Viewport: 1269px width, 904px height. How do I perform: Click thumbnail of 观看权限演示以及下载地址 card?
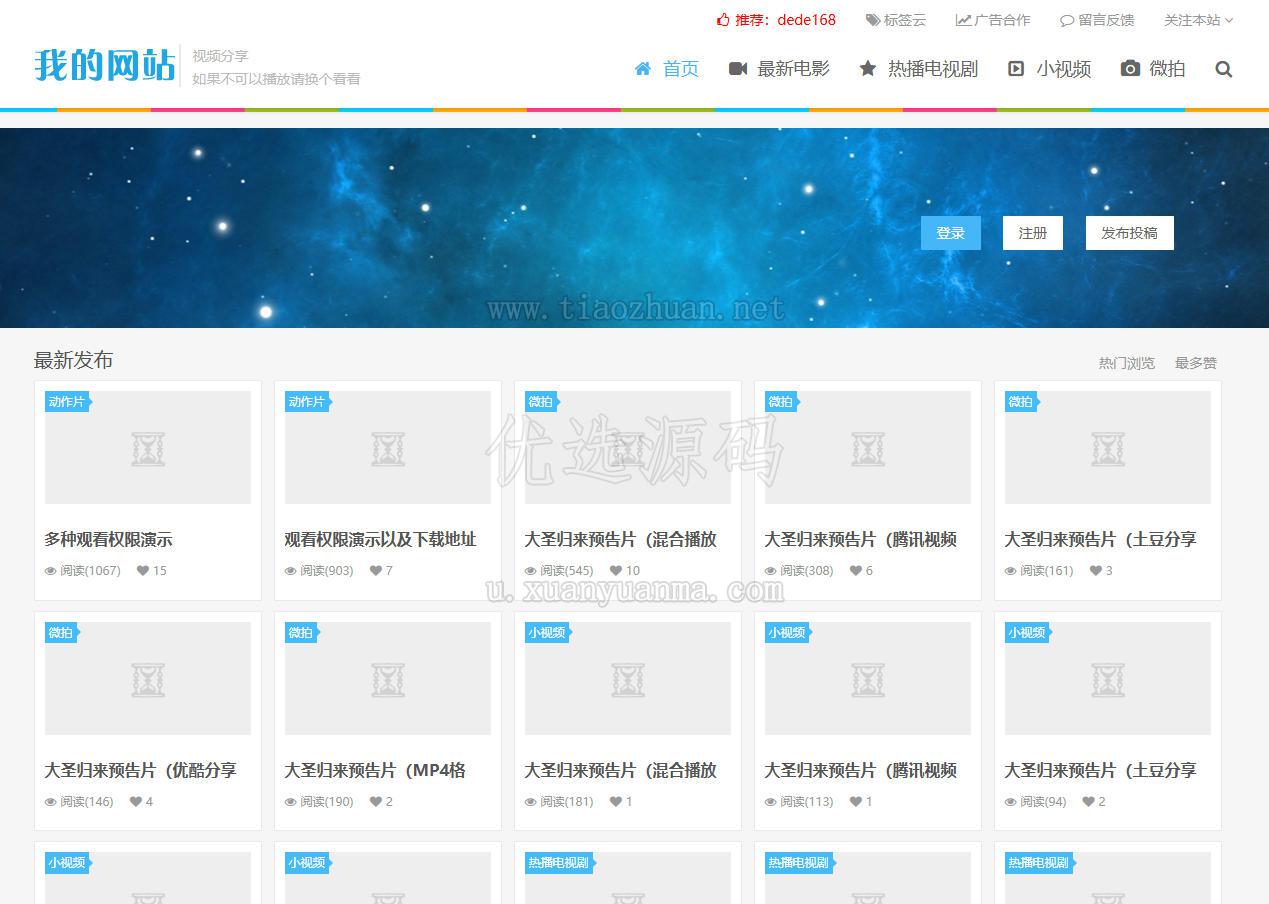point(388,447)
